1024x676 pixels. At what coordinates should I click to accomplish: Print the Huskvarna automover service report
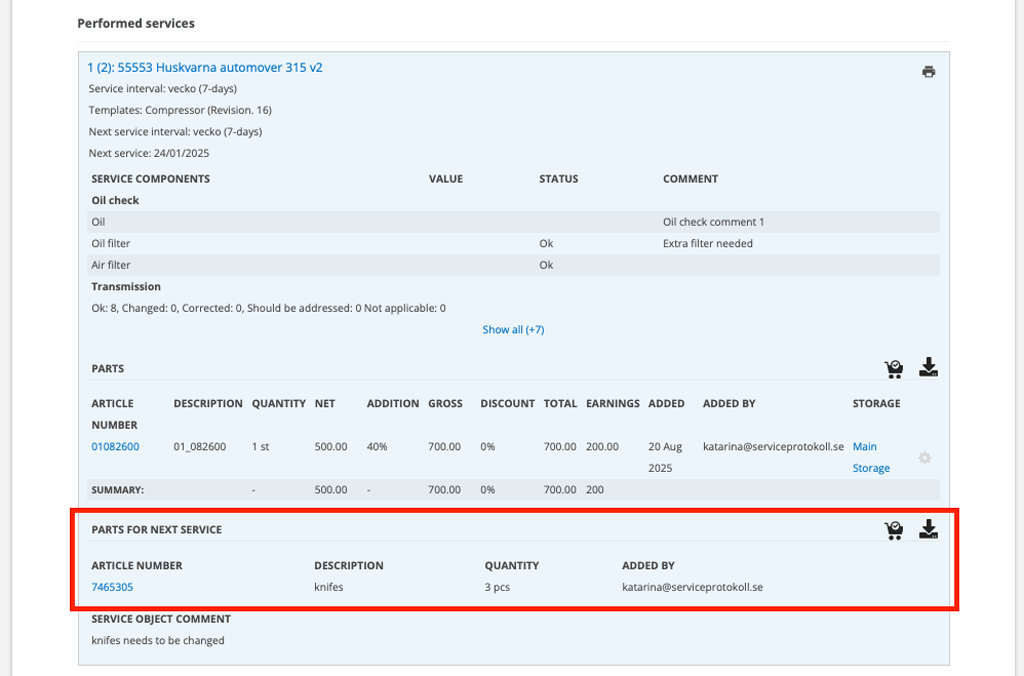[928, 72]
